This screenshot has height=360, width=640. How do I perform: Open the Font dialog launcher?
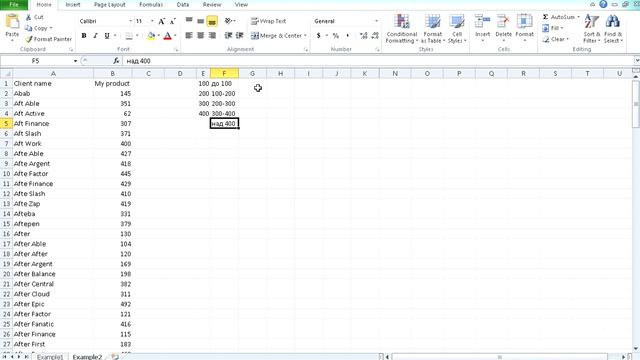(x=176, y=49)
